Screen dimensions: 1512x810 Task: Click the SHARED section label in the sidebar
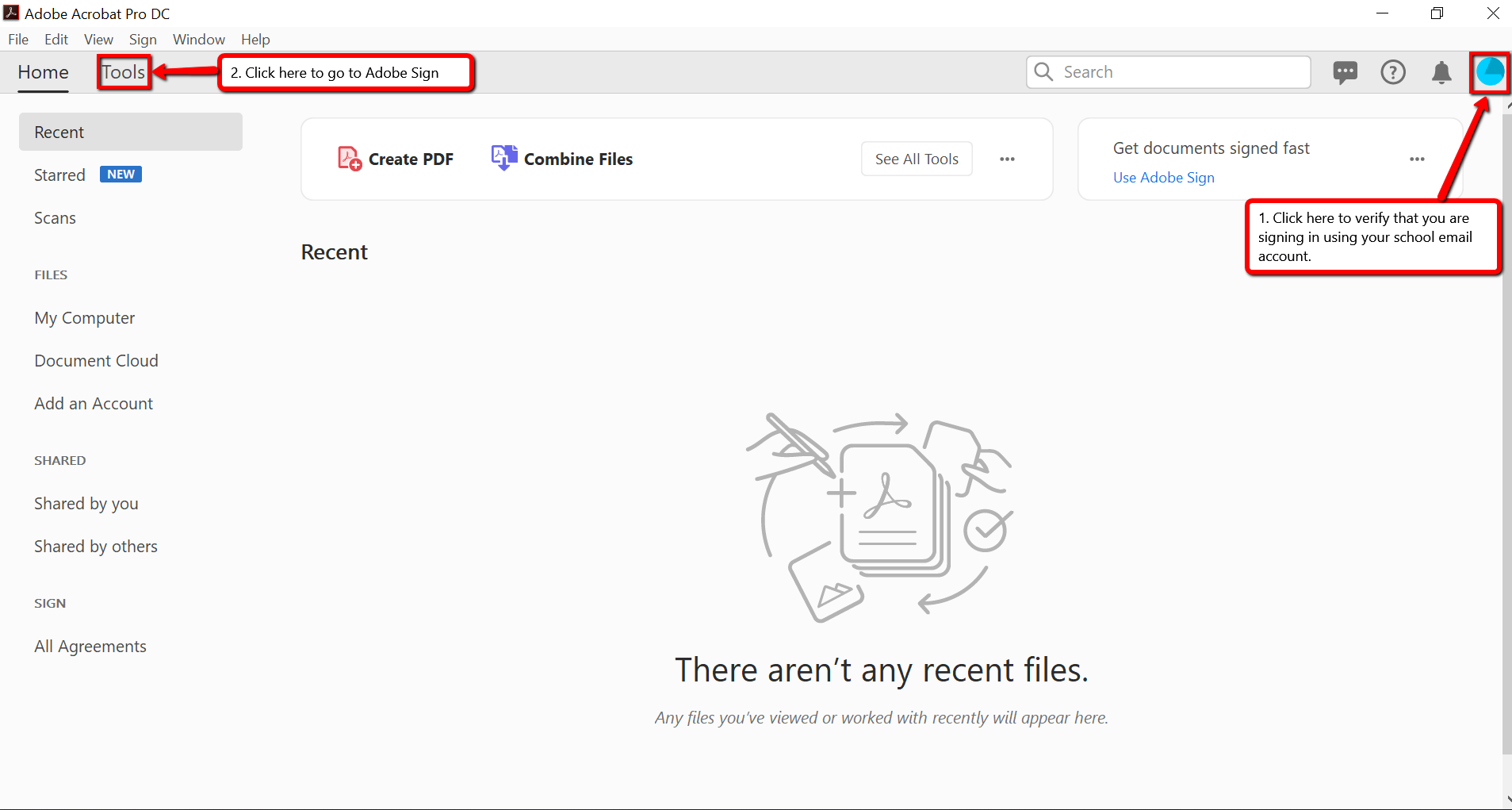coord(60,461)
